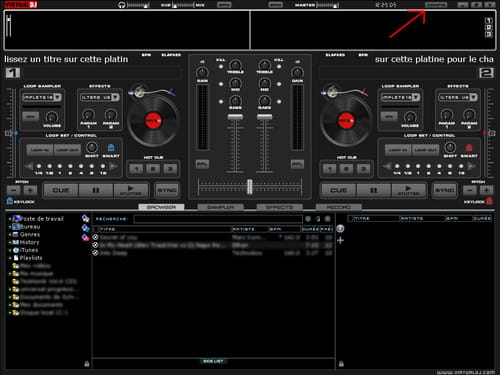Click the Play/Stutter button on deck 2
The image size is (500, 375).
coord(408,190)
